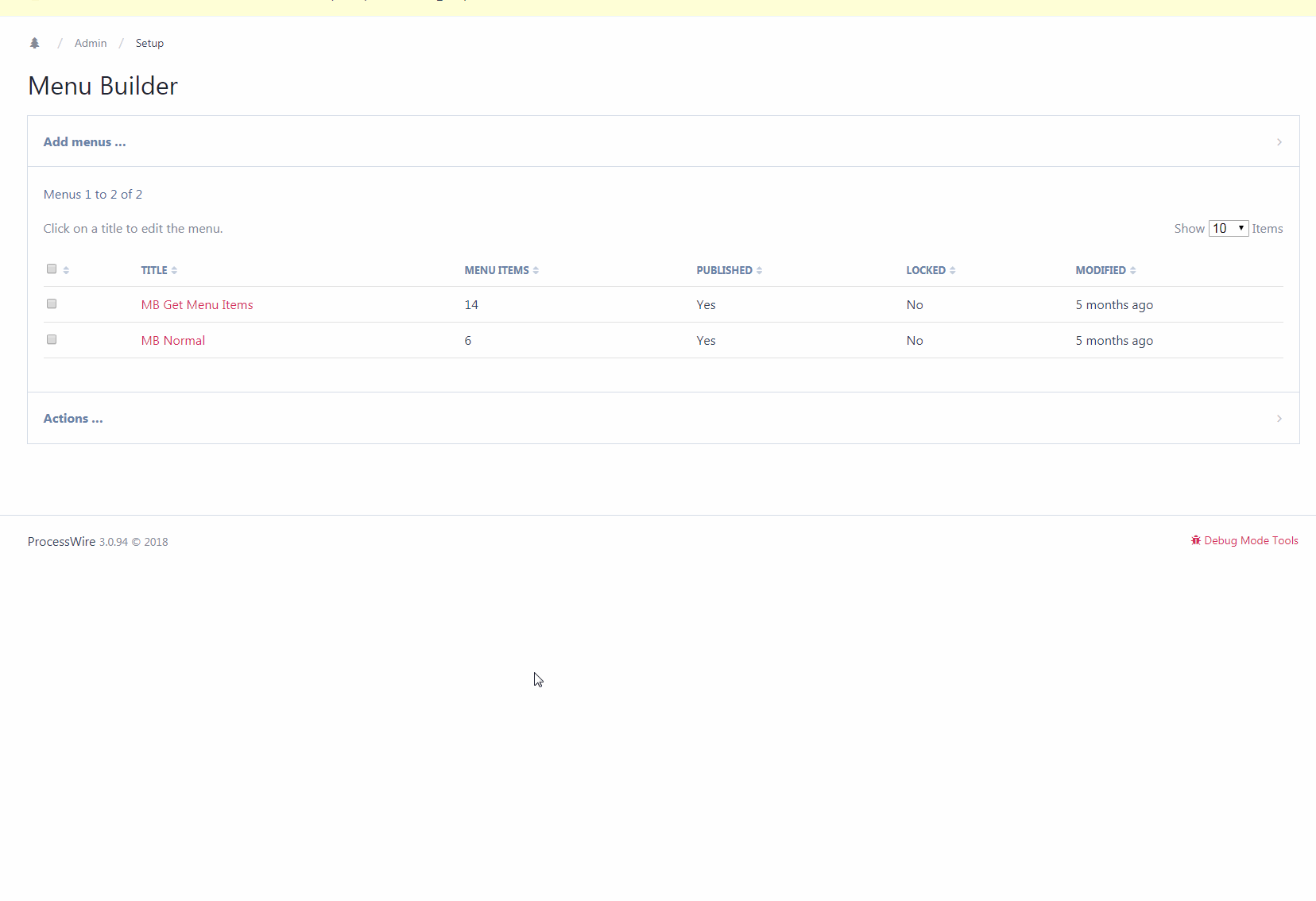Open the Setup breadcrumb item

[x=149, y=43]
